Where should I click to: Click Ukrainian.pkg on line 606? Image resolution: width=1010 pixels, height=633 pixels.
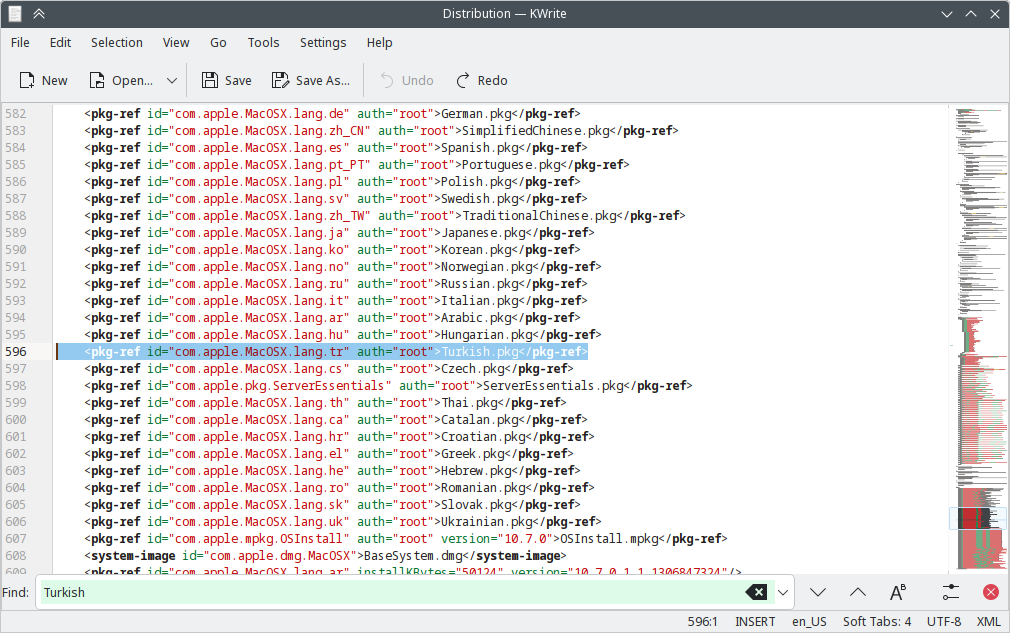[487, 522]
